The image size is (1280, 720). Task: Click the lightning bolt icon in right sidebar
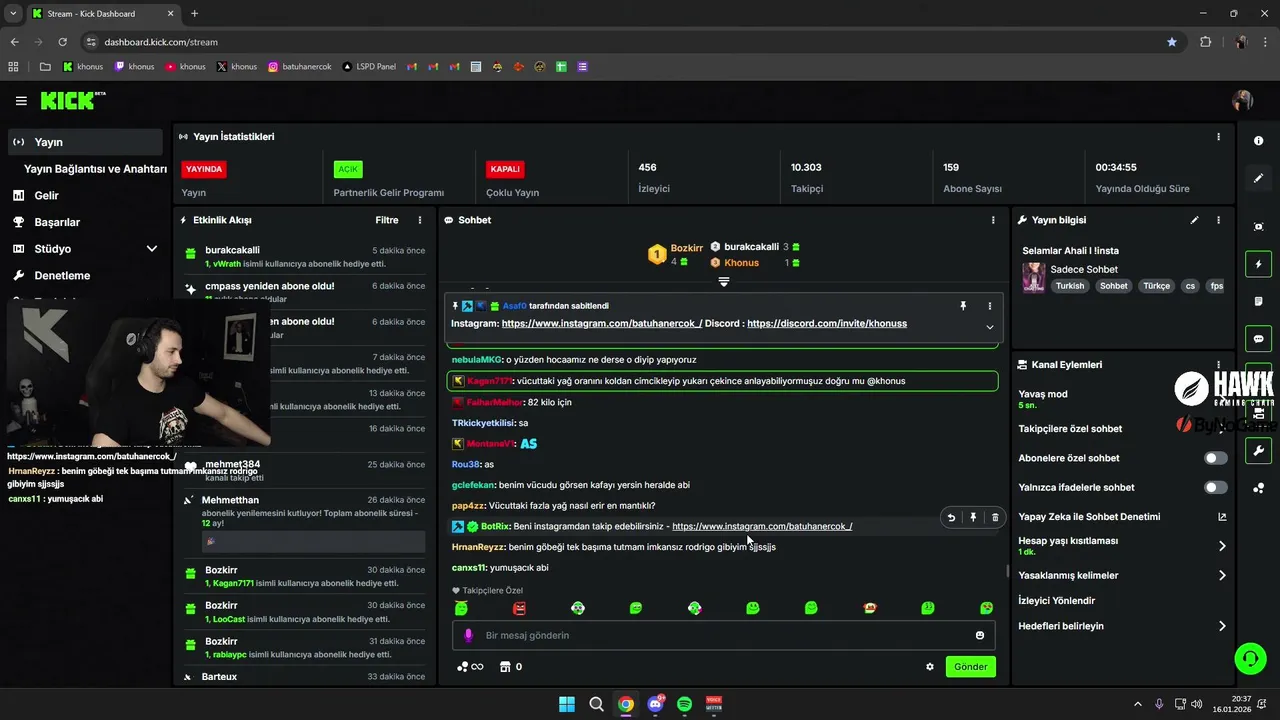pyautogui.click(x=1259, y=264)
